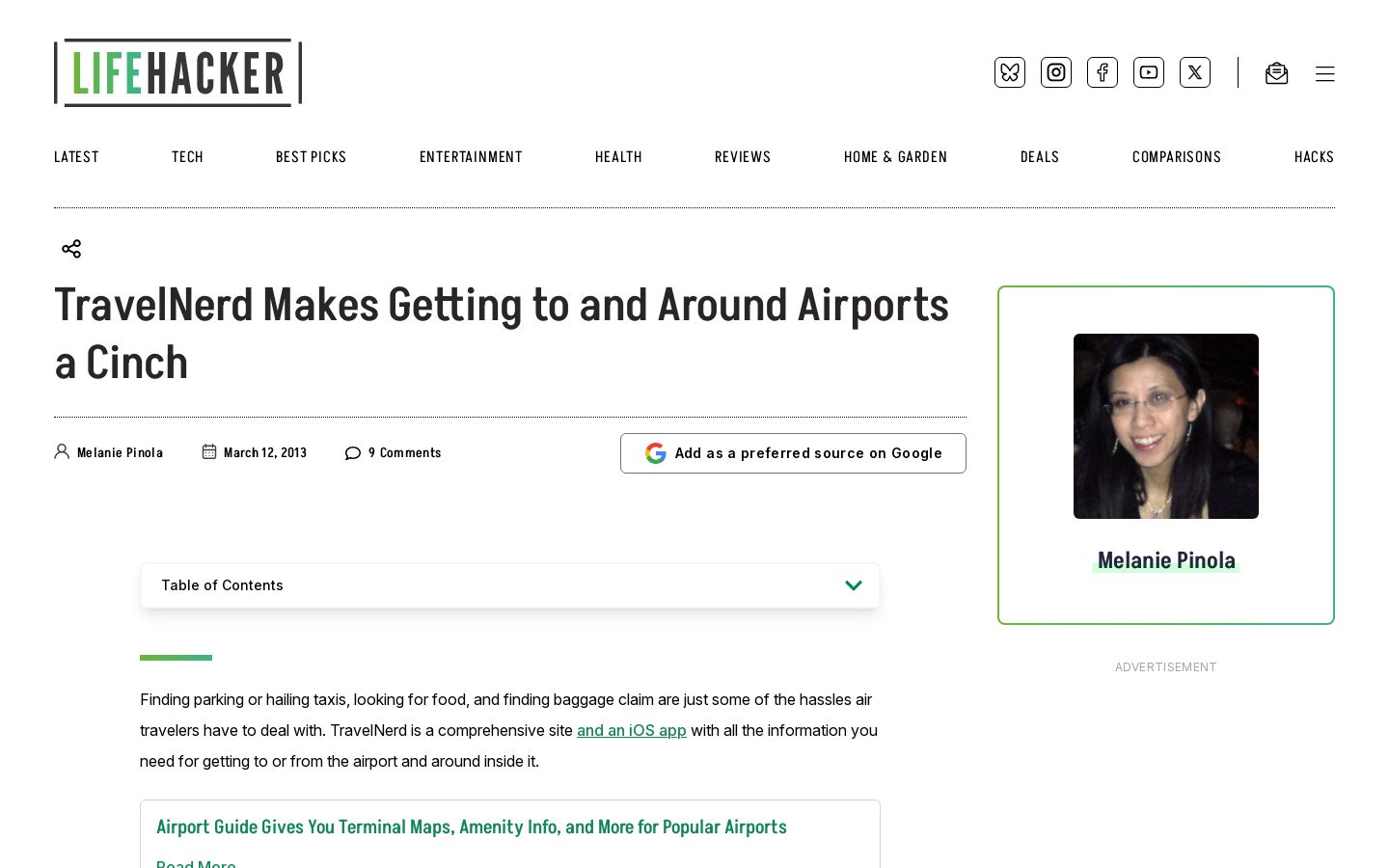Click the share icon above the headline
The width and height of the screenshot is (1389, 868).
tap(71, 249)
